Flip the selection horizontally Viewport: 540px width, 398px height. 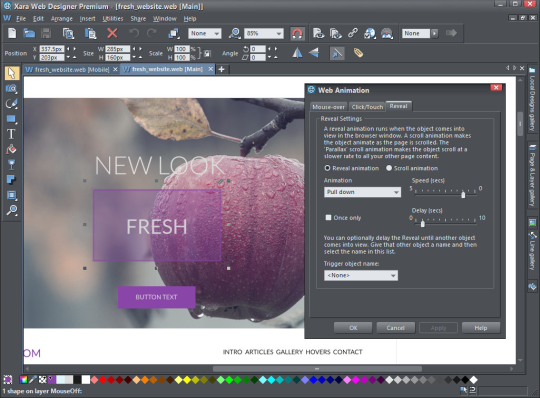[x=297, y=53]
